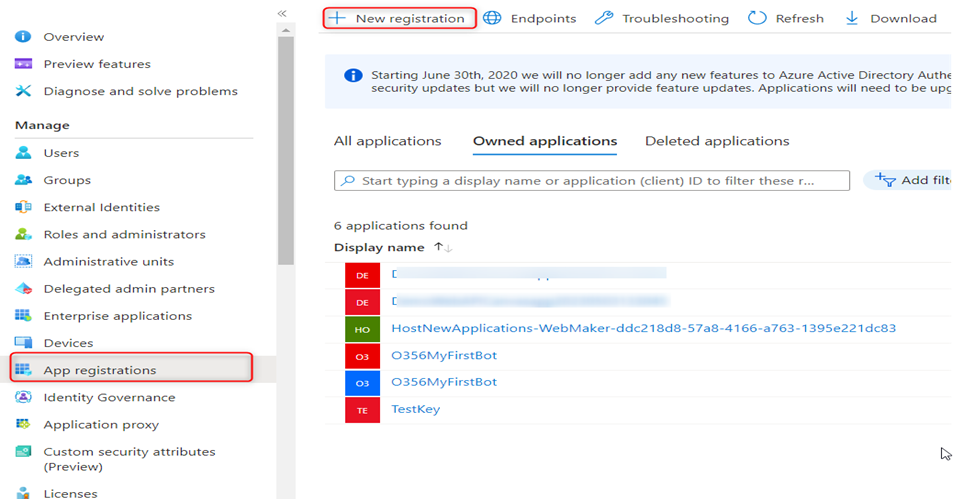The height and width of the screenshot is (499, 975).
Task: Click the Refresh toolbar button
Action: point(786,18)
